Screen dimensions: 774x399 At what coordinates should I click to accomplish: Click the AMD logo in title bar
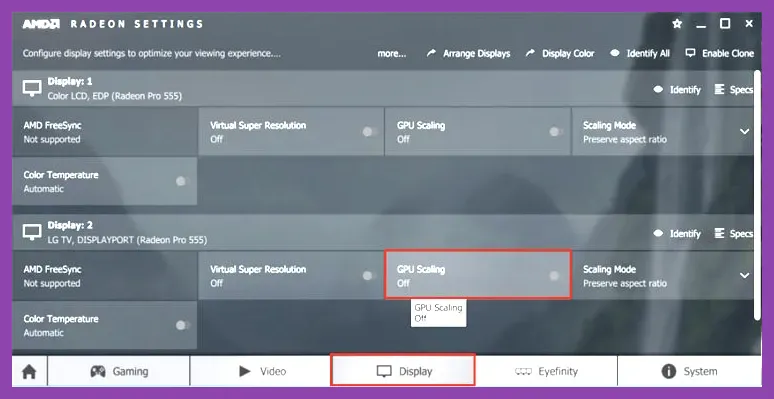click(x=41, y=24)
